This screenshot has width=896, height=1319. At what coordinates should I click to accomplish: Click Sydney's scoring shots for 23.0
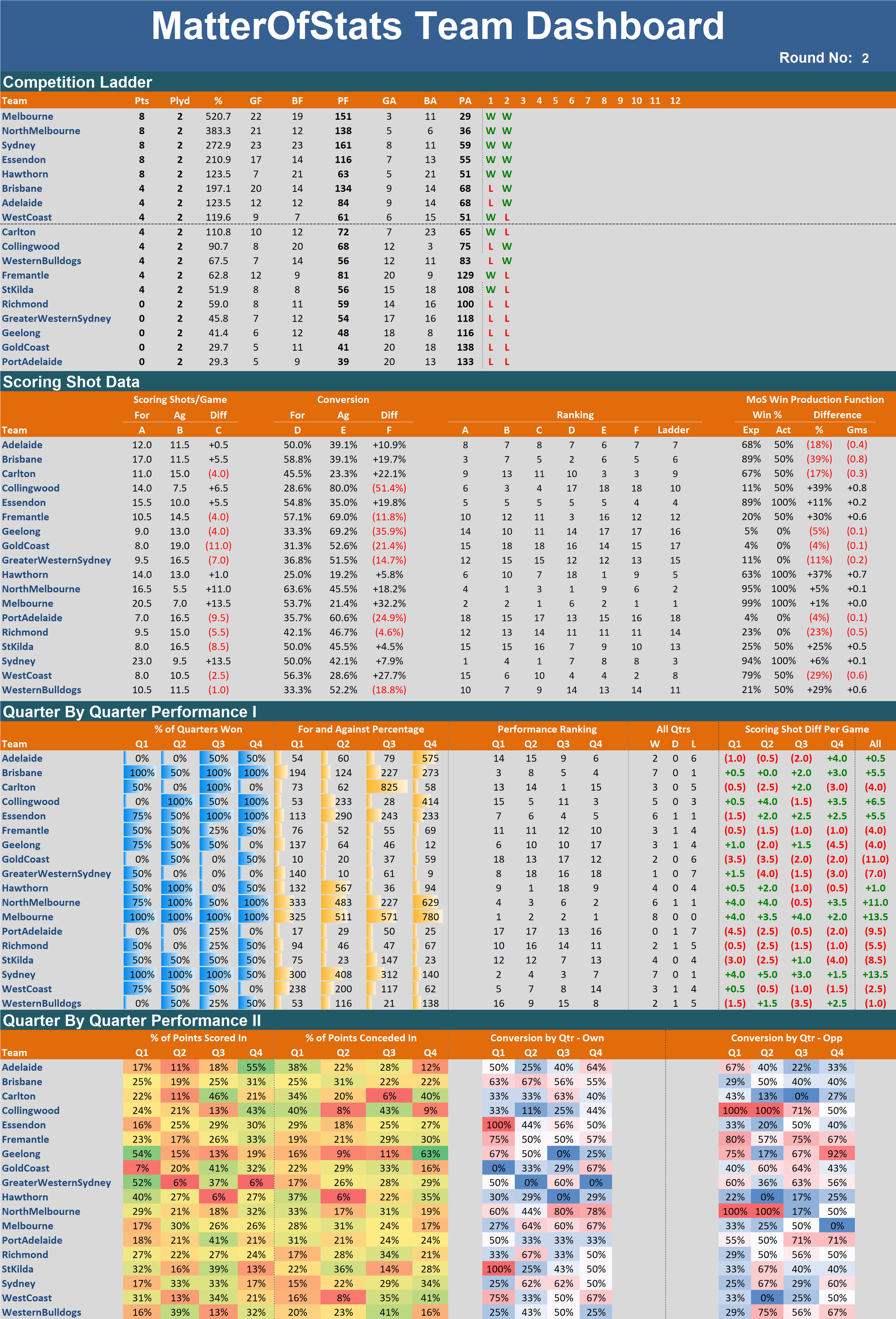click(142, 661)
